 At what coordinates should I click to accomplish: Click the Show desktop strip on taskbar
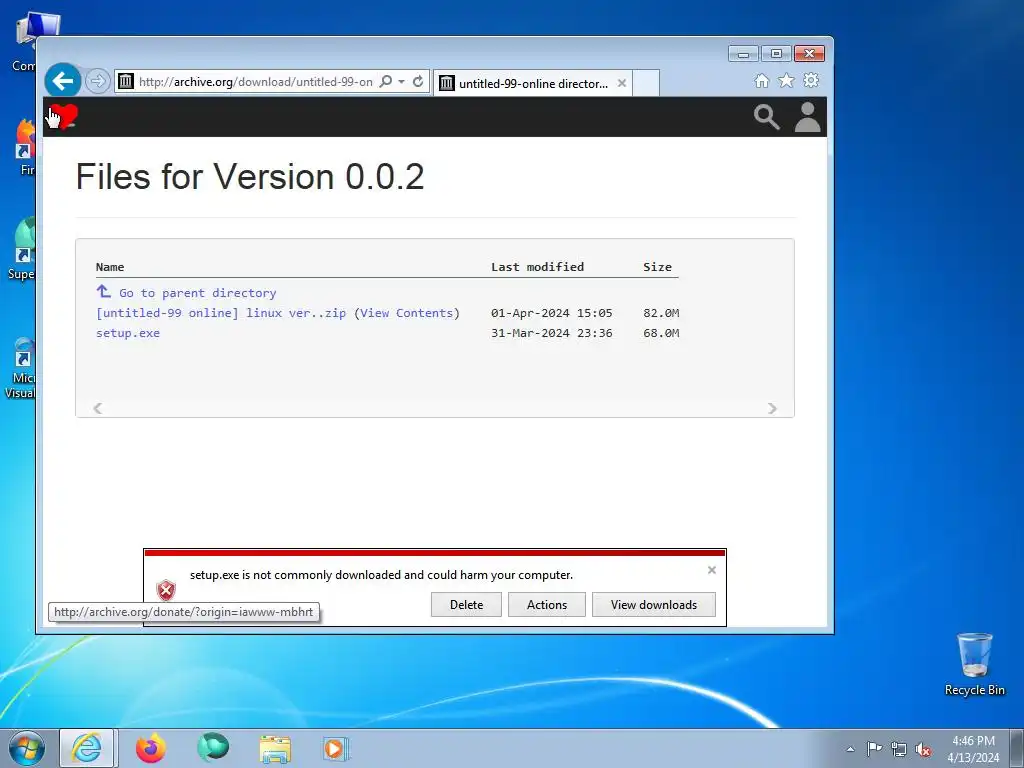[1017, 748]
